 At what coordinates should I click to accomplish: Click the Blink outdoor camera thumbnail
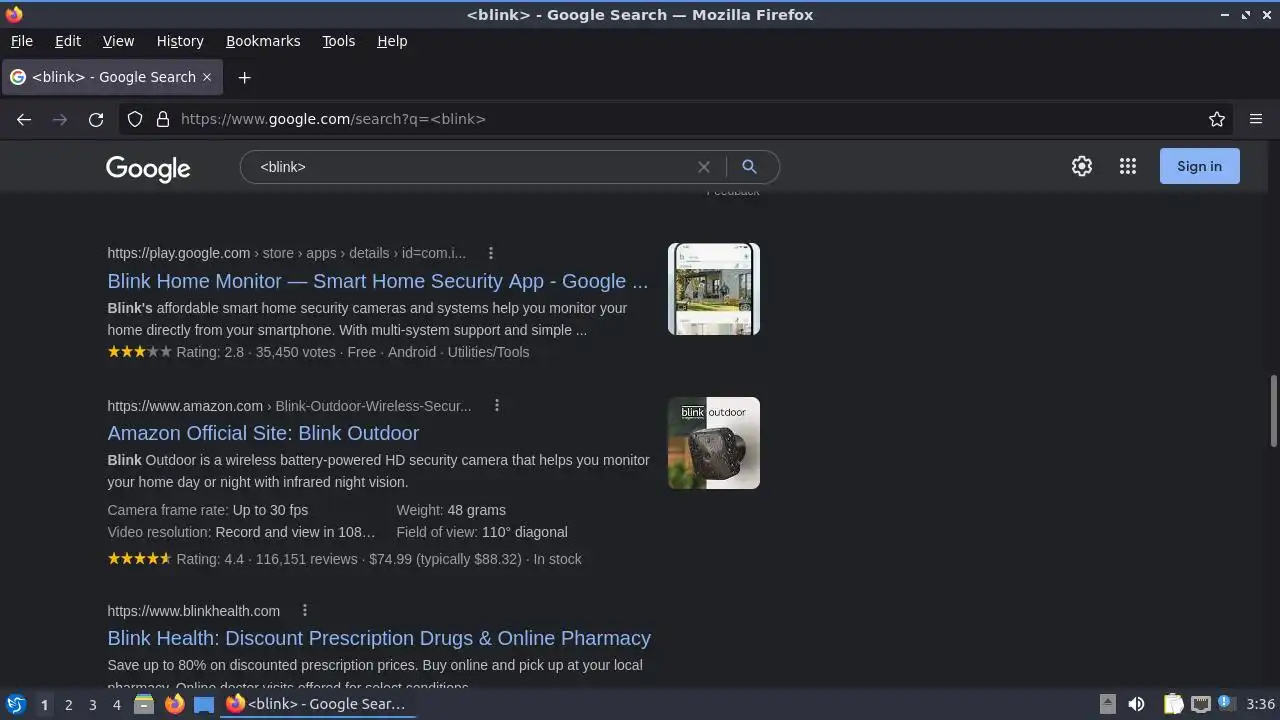pos(714,443)
